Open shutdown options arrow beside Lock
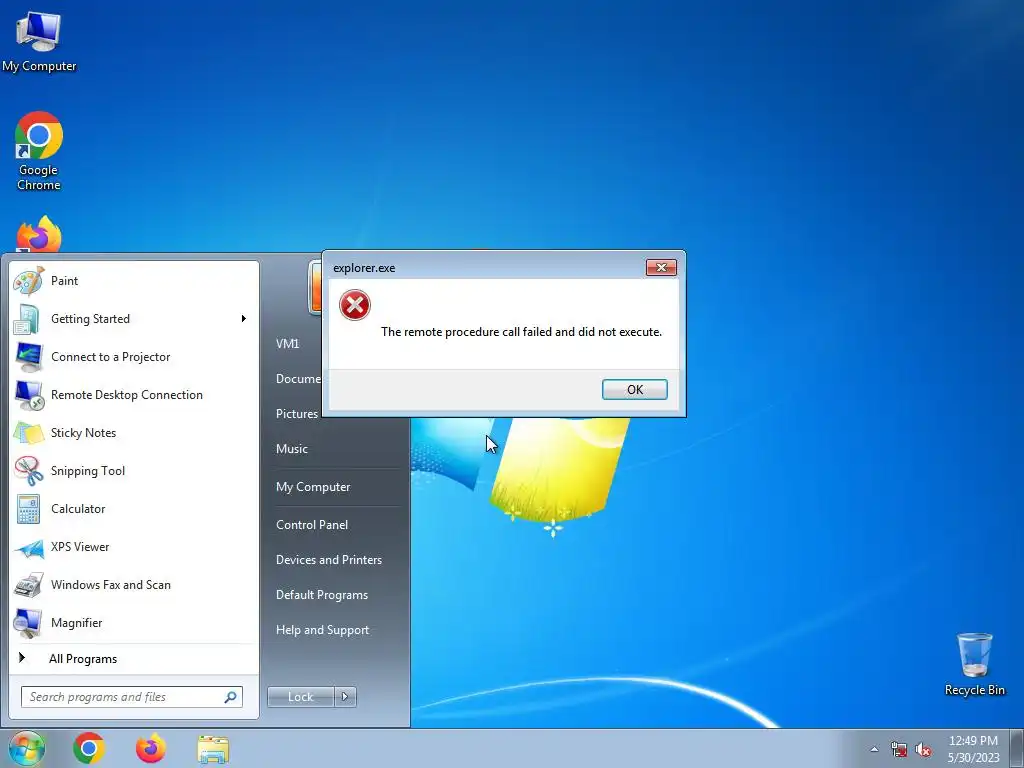 [x=345, y=697]
